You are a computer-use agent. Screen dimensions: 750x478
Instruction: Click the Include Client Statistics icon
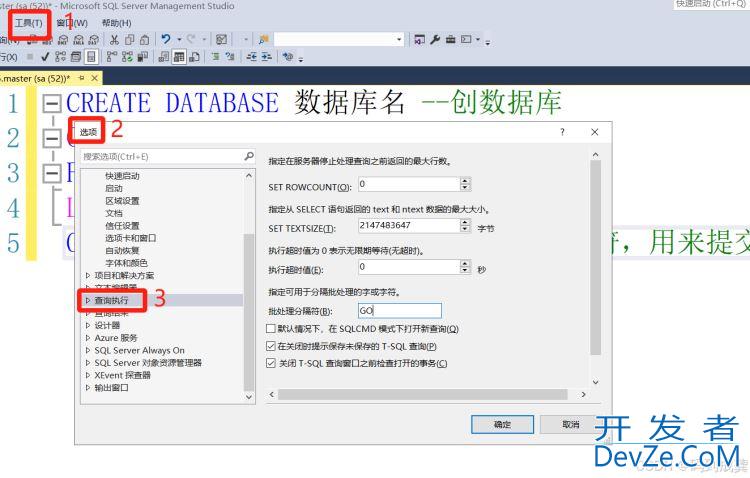(143, 57)
